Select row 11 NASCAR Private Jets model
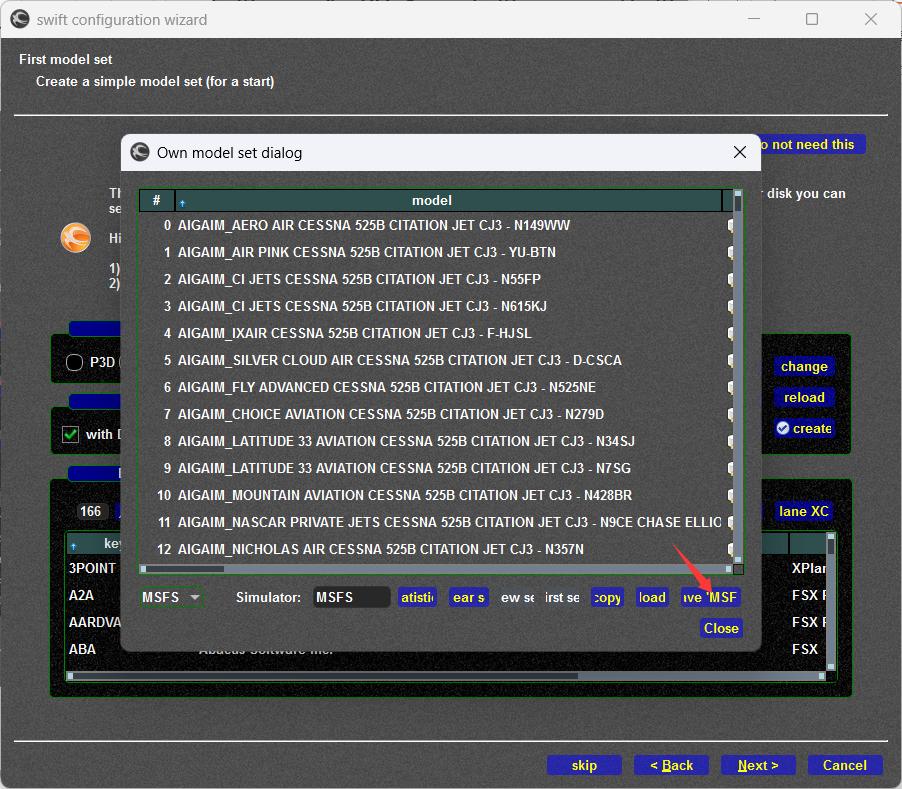902x789 pixels. [x=435, y=522]
